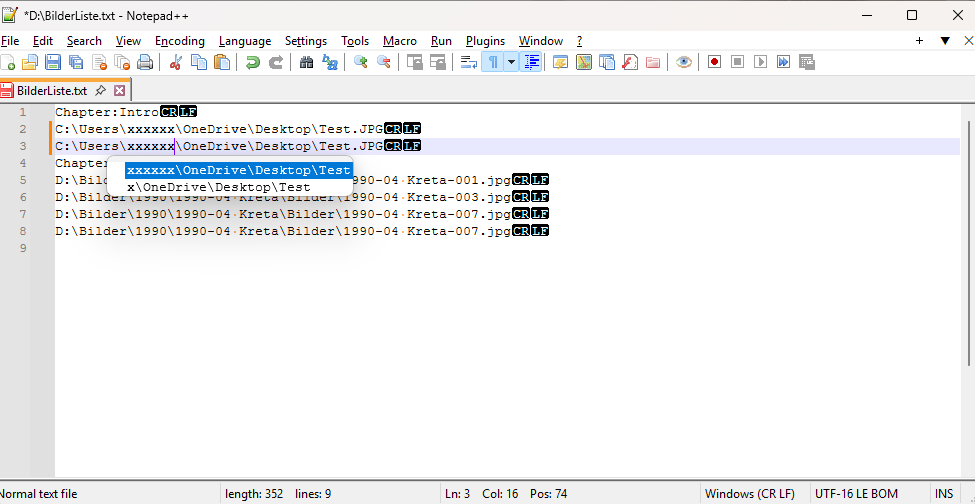Click the Run macro multiple times icon
This screenshot has height=504, width=975.
pos(783,62)
